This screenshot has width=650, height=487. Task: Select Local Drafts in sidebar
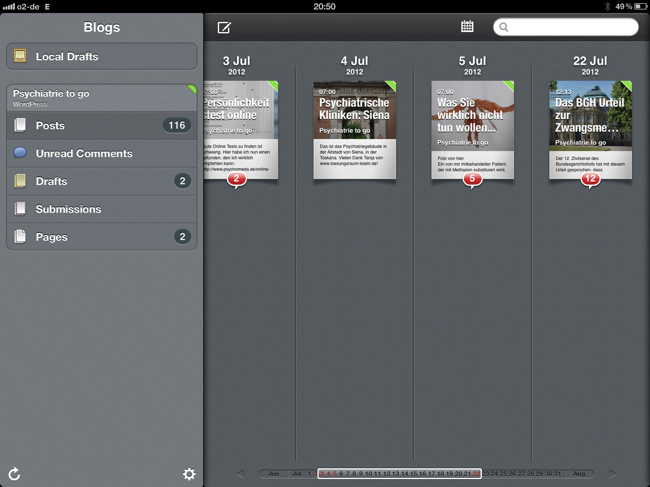[x=101, y=57]
